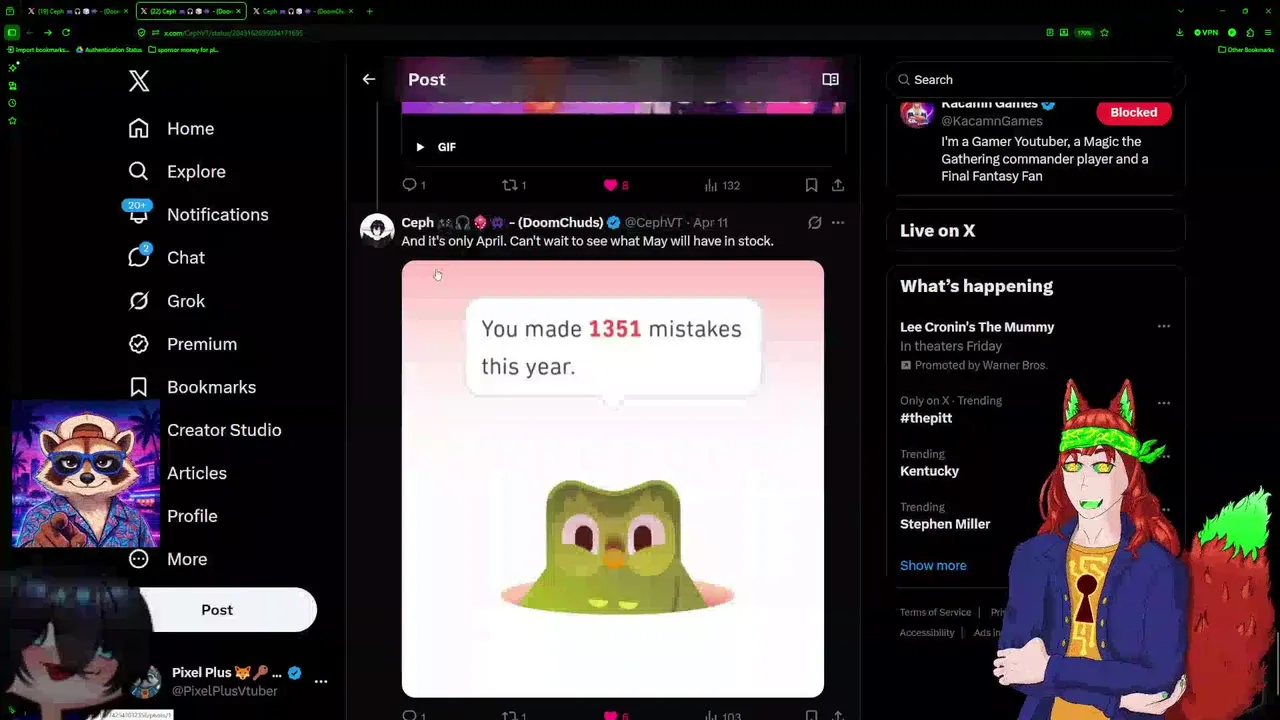
Task: Open Chat in the sidebar
Action: tap(167, 257)
